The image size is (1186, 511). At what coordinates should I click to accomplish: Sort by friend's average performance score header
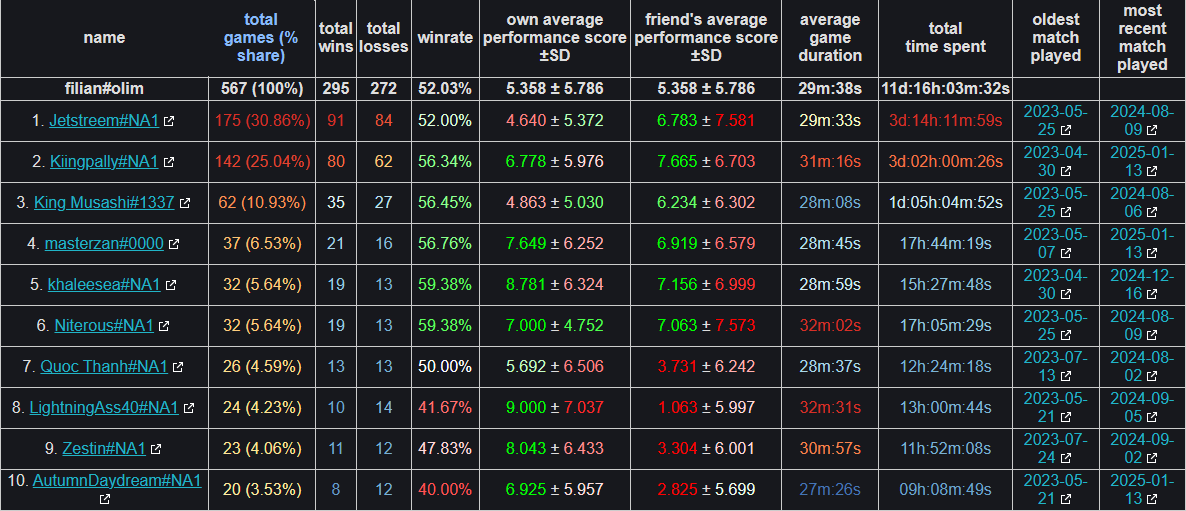point(706,38)
